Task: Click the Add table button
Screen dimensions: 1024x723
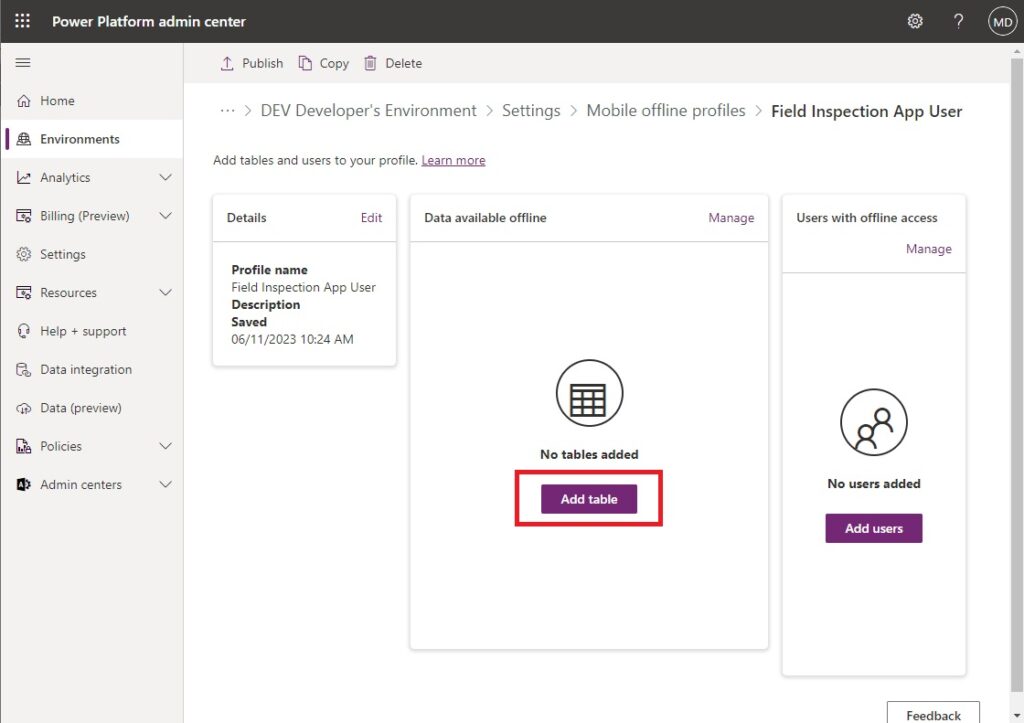Action: click(588, 497)
